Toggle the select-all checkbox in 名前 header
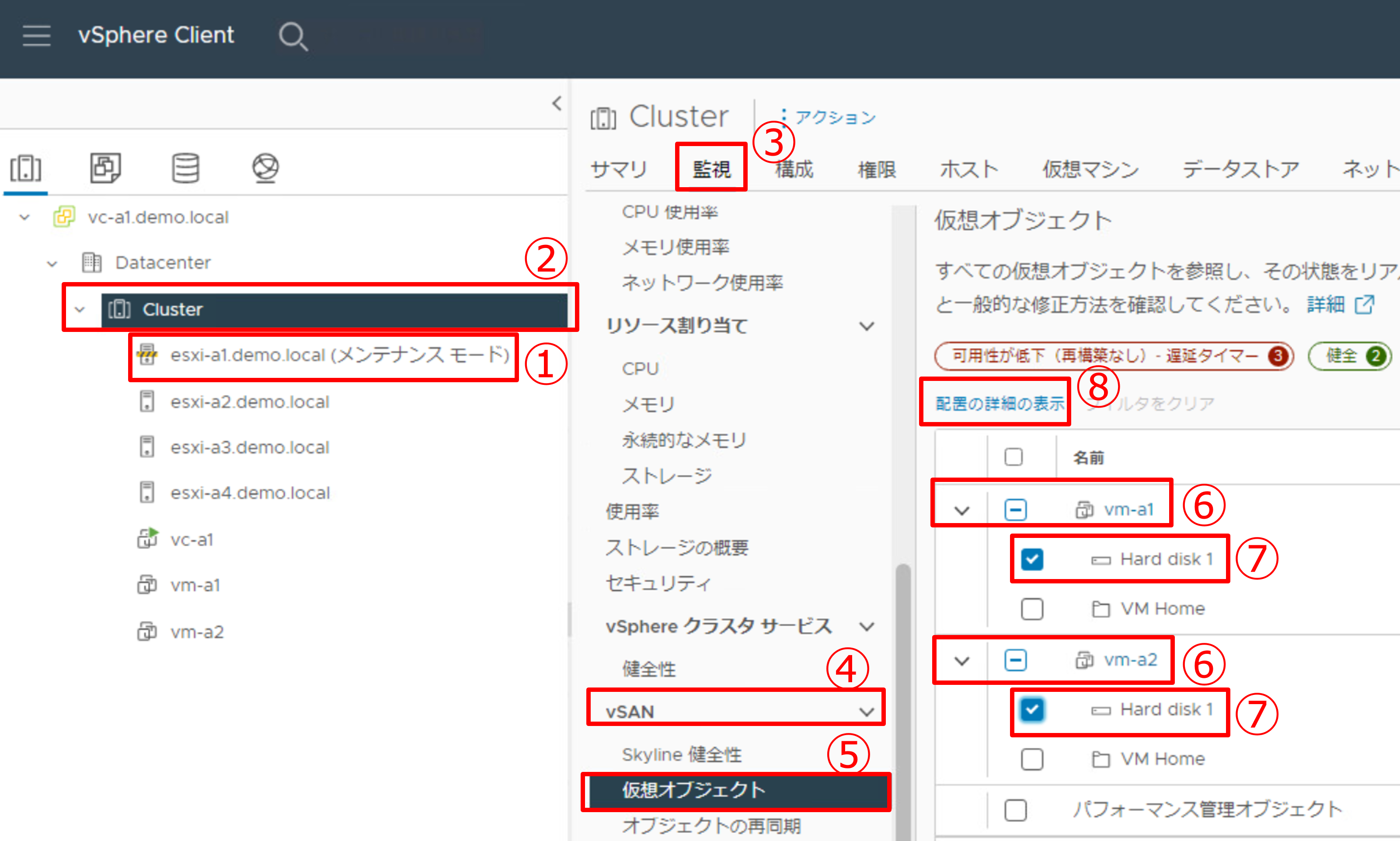1400x841 pixels. (x=1013, y=457)
